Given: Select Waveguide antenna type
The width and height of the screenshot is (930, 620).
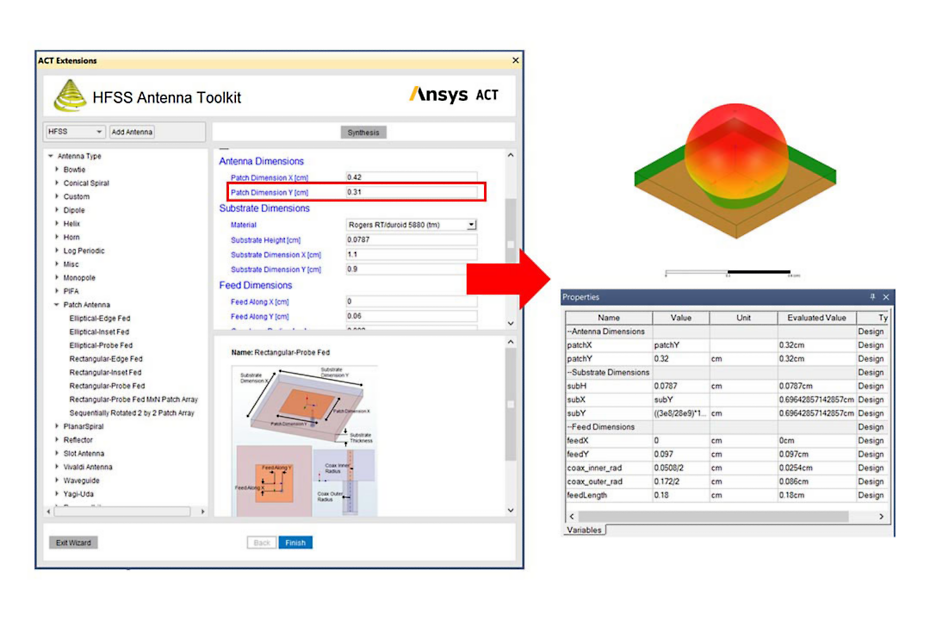Looking at the screenshot, I should (x=82, y=481).
